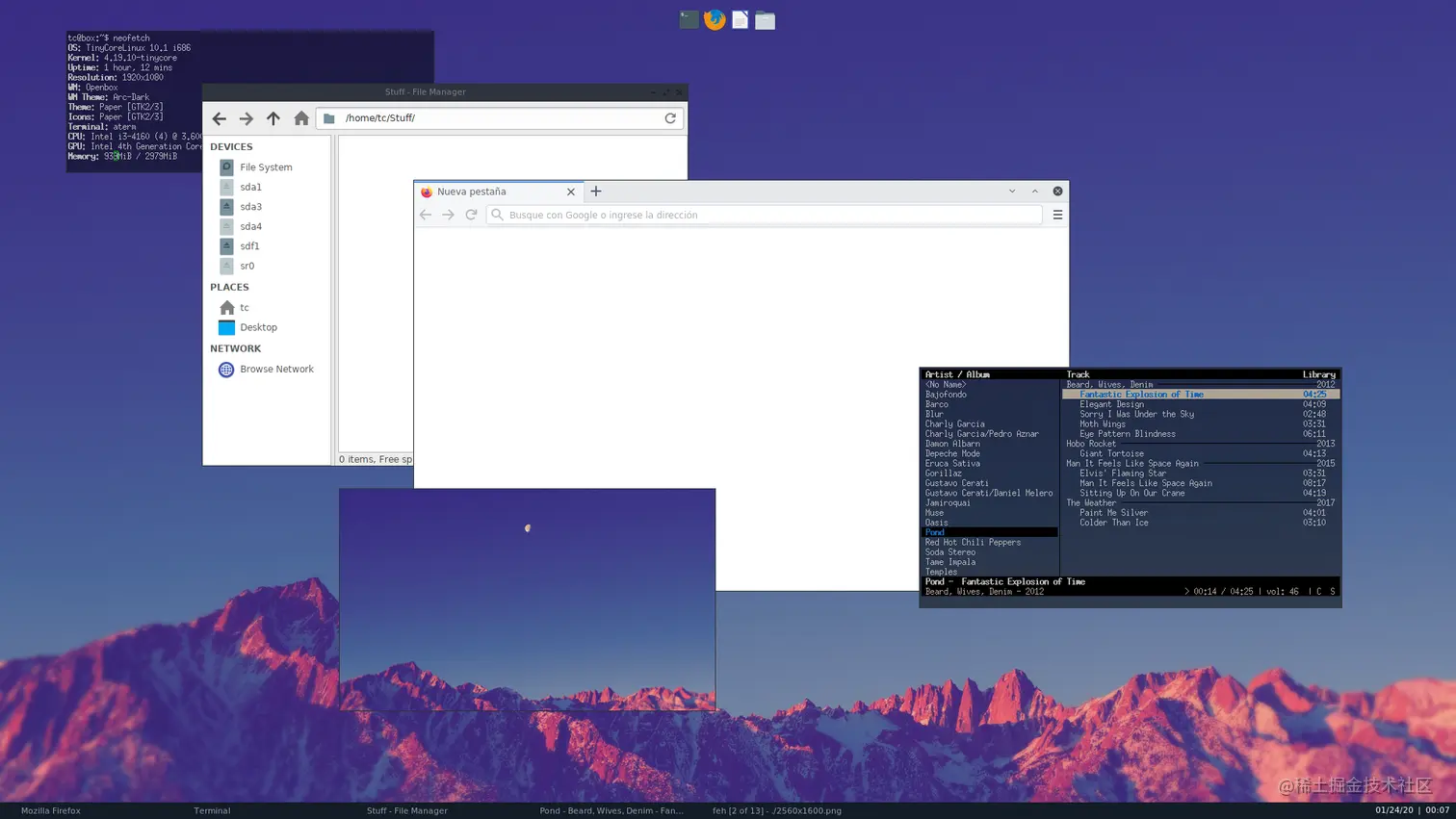Open the Firefox list all tabs dropdown
Viewport: 1456px width, 819px height.
[x=1012, y=192]
